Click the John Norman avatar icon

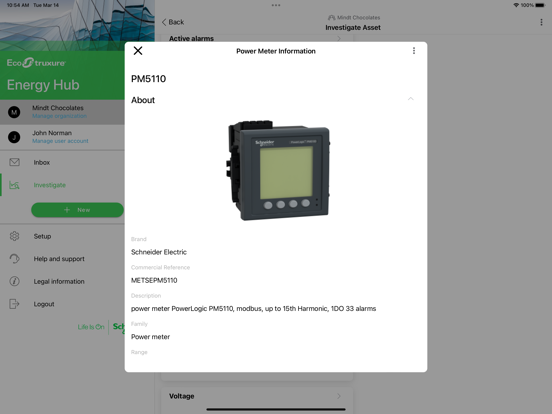14,137
